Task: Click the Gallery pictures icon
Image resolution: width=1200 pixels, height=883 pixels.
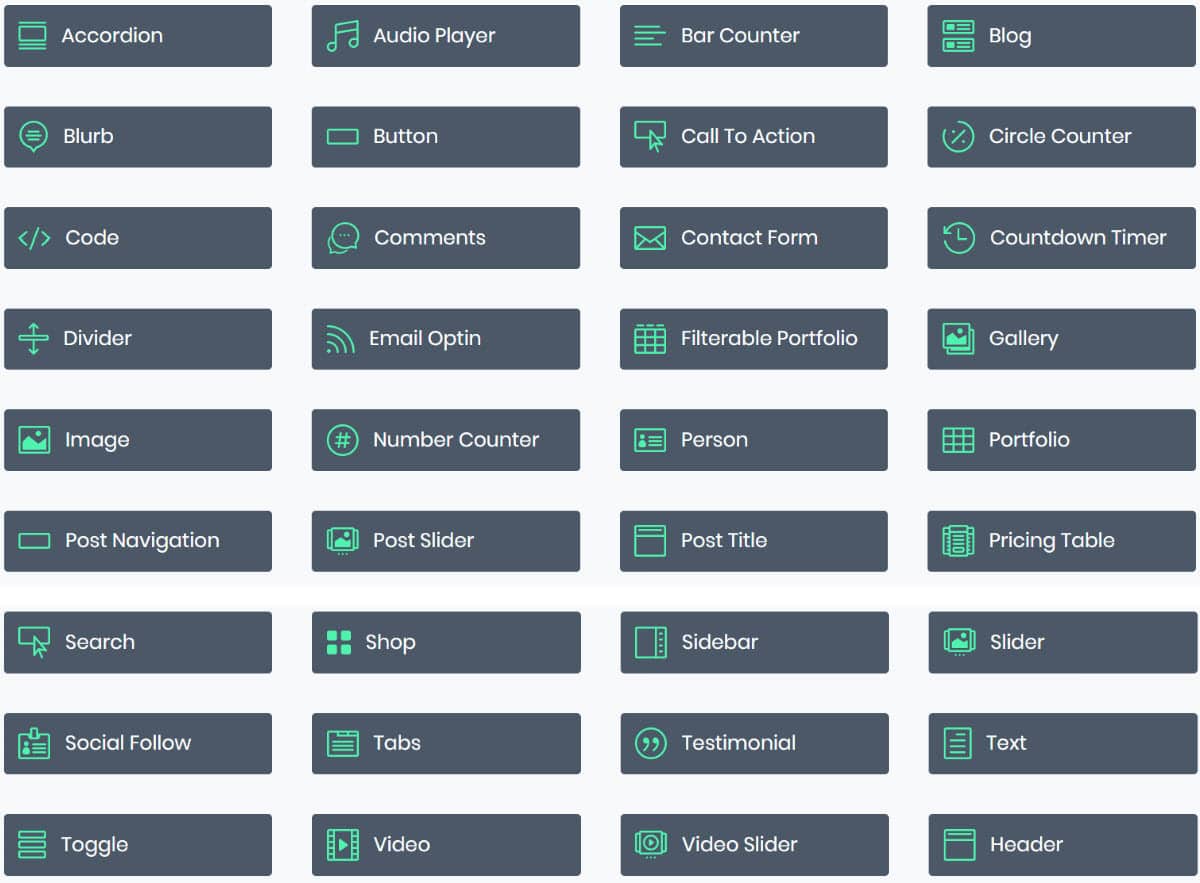Action: [958, 339]
